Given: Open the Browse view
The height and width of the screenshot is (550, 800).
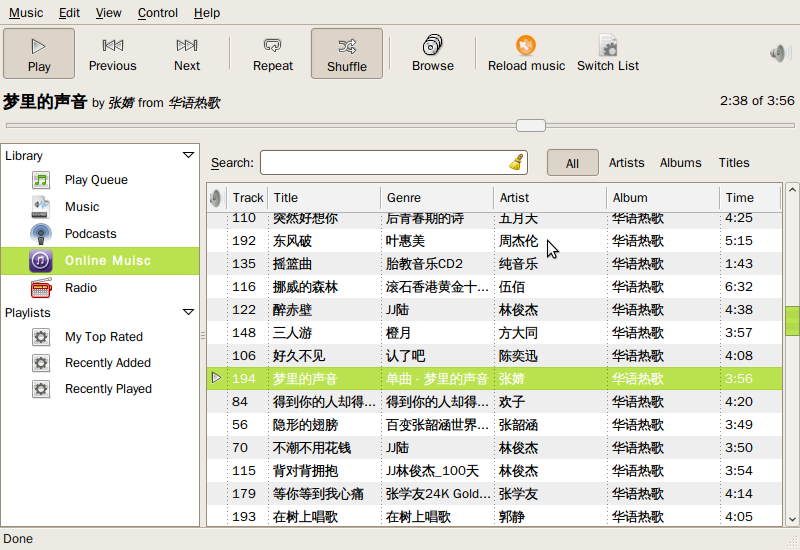Looking at the screenshot, I should (x=433, y=54).
